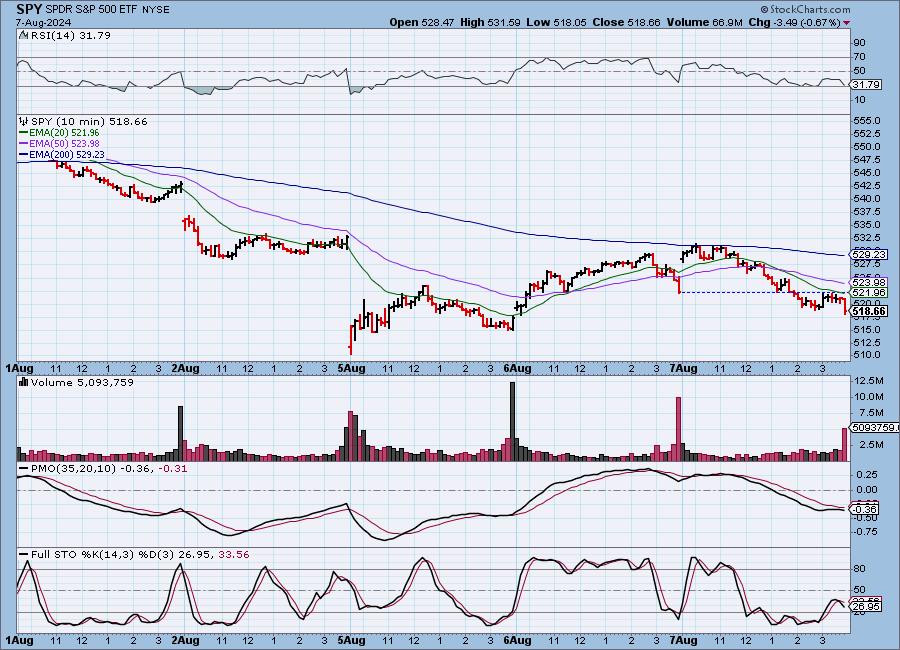
Task: Select the green EMA(20) legend line
Action: pos(24,133)
